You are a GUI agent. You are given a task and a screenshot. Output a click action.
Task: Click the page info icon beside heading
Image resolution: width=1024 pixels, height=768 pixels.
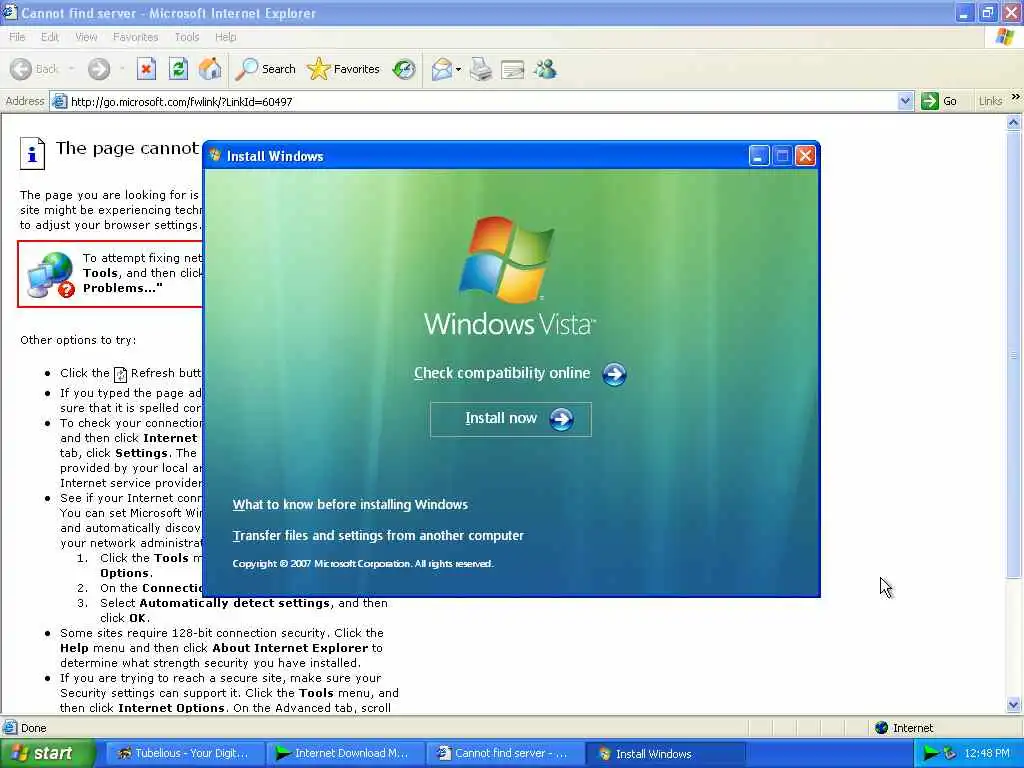pos(32,153)
